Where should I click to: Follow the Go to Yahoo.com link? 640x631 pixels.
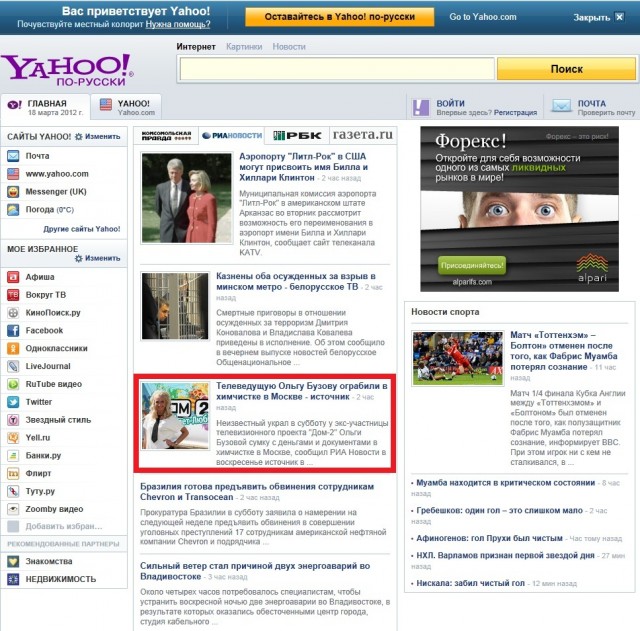coord(483,17)
